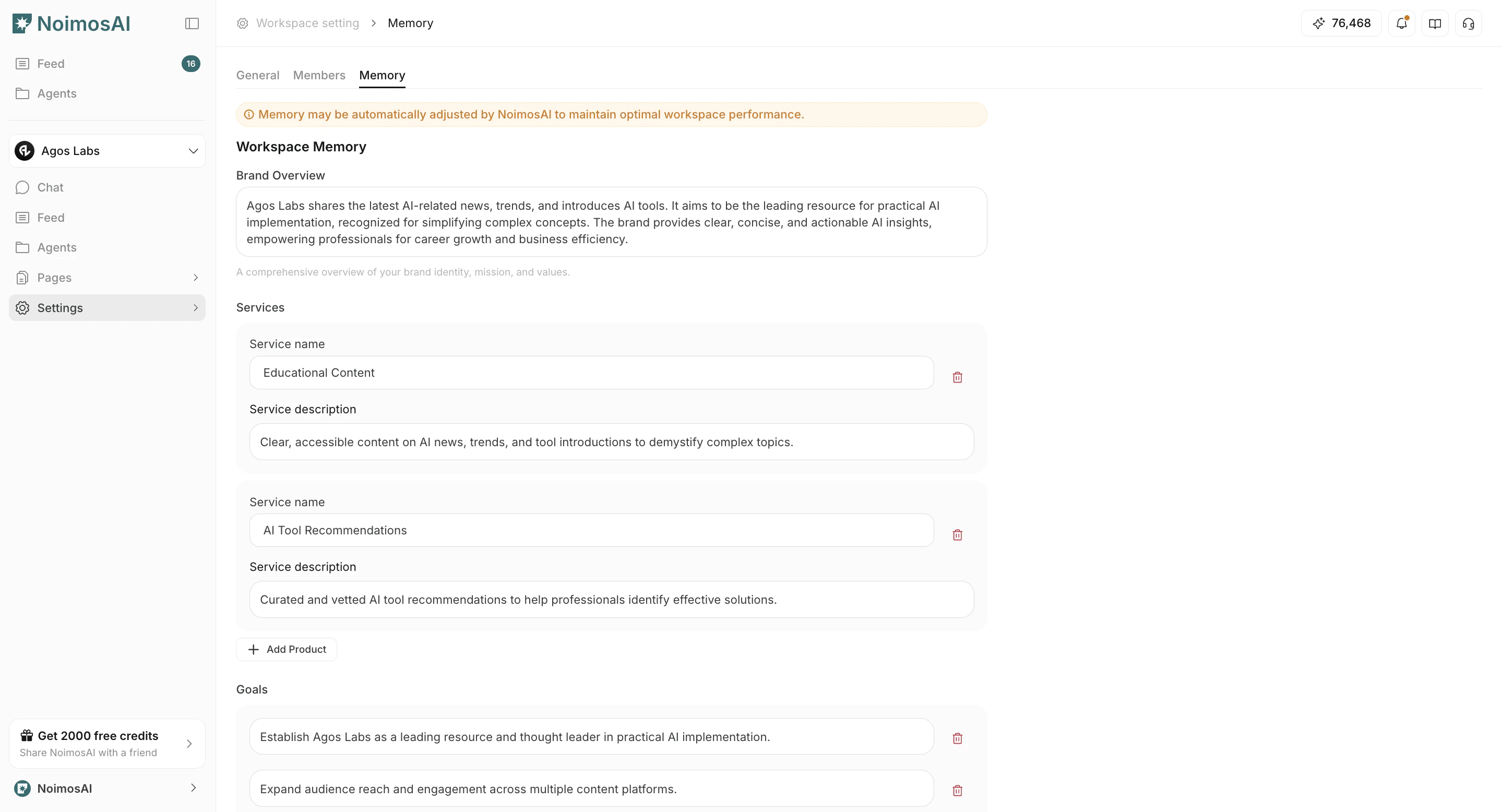Open Chat in Agos Labs

click(108, 187)
